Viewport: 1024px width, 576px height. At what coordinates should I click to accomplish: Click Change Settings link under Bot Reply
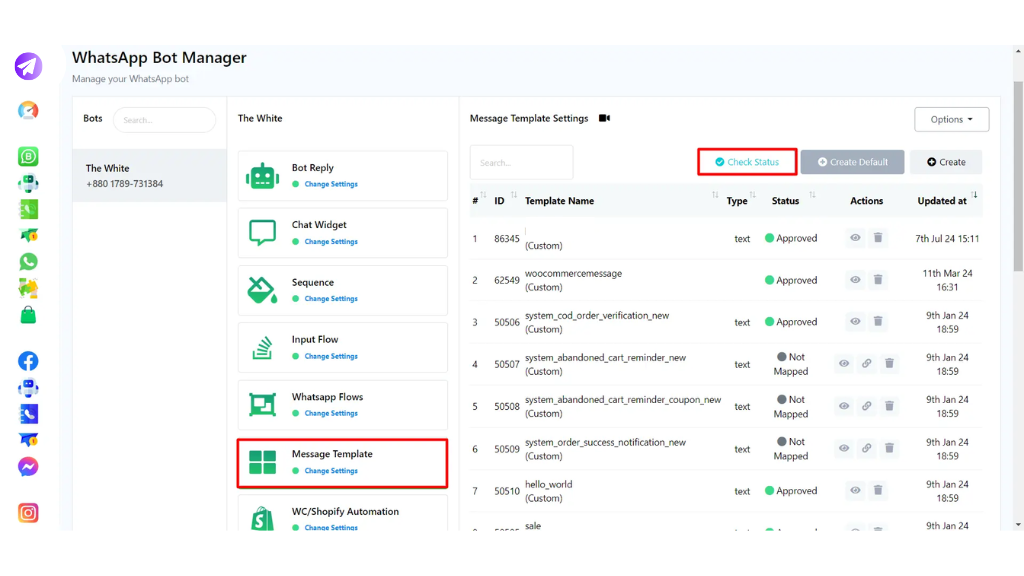331,184
